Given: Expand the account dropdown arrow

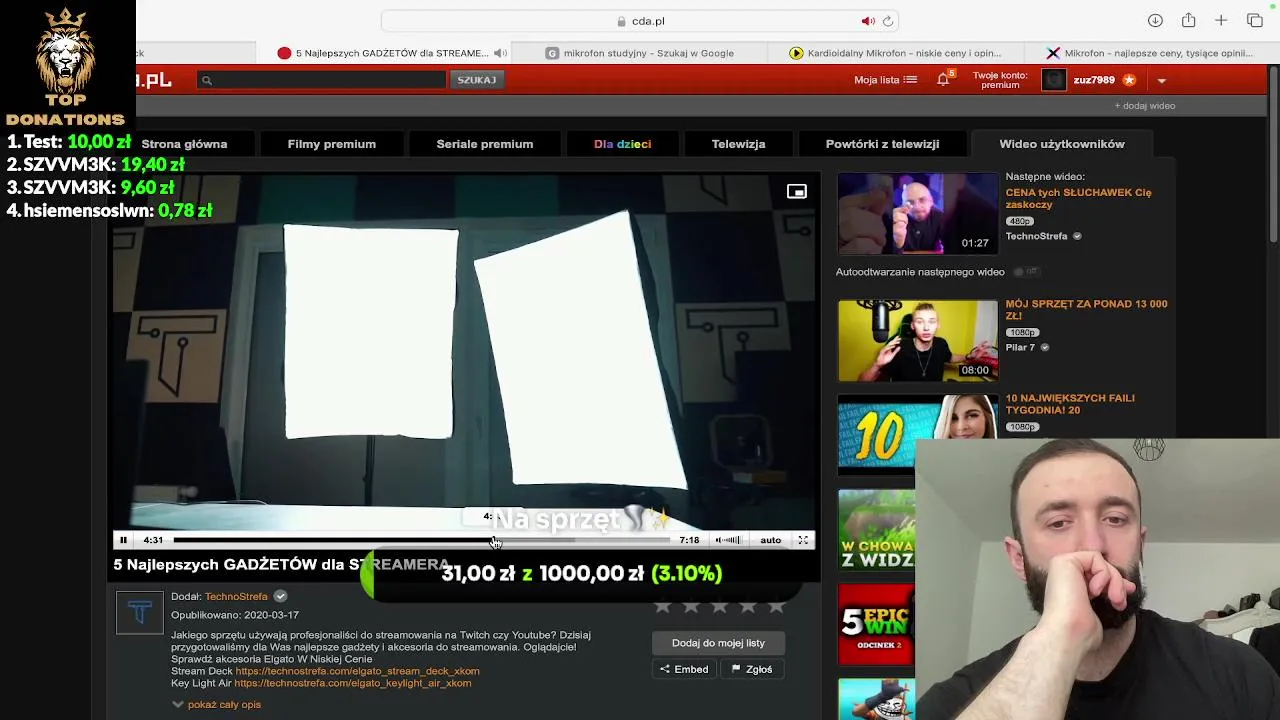Looking at the screenshot, I should (1161, 81).
